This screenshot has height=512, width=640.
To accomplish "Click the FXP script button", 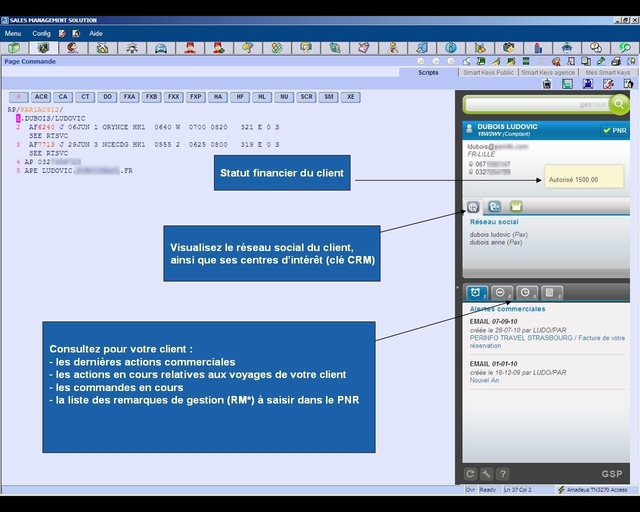I will (196, 97).
